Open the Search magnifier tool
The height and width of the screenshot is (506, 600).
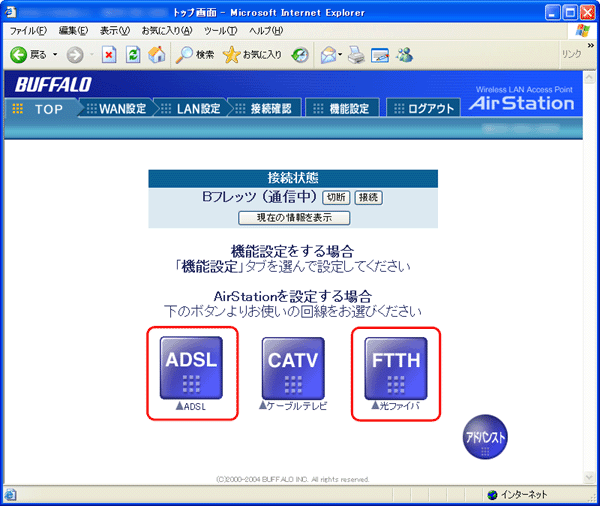(x=184, y=55)
